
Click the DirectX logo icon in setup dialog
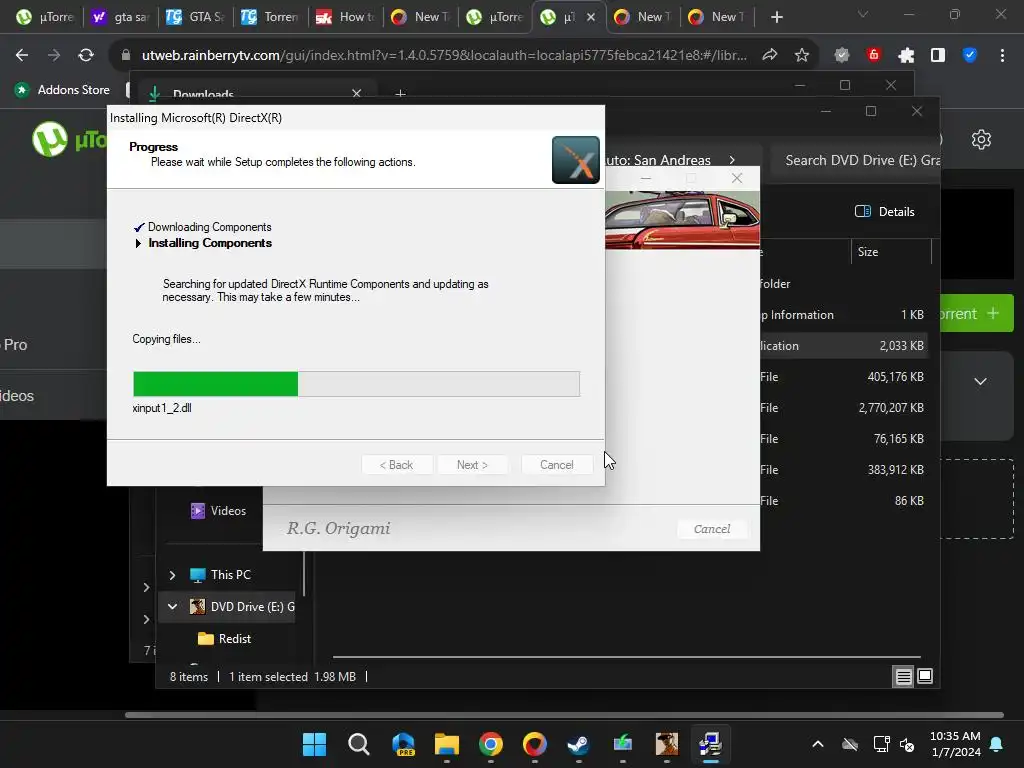coord(575,160)
